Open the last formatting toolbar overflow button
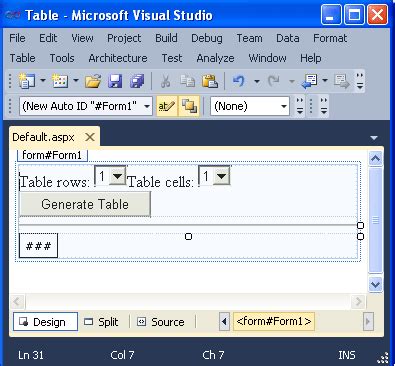 [x=324, y=106]
